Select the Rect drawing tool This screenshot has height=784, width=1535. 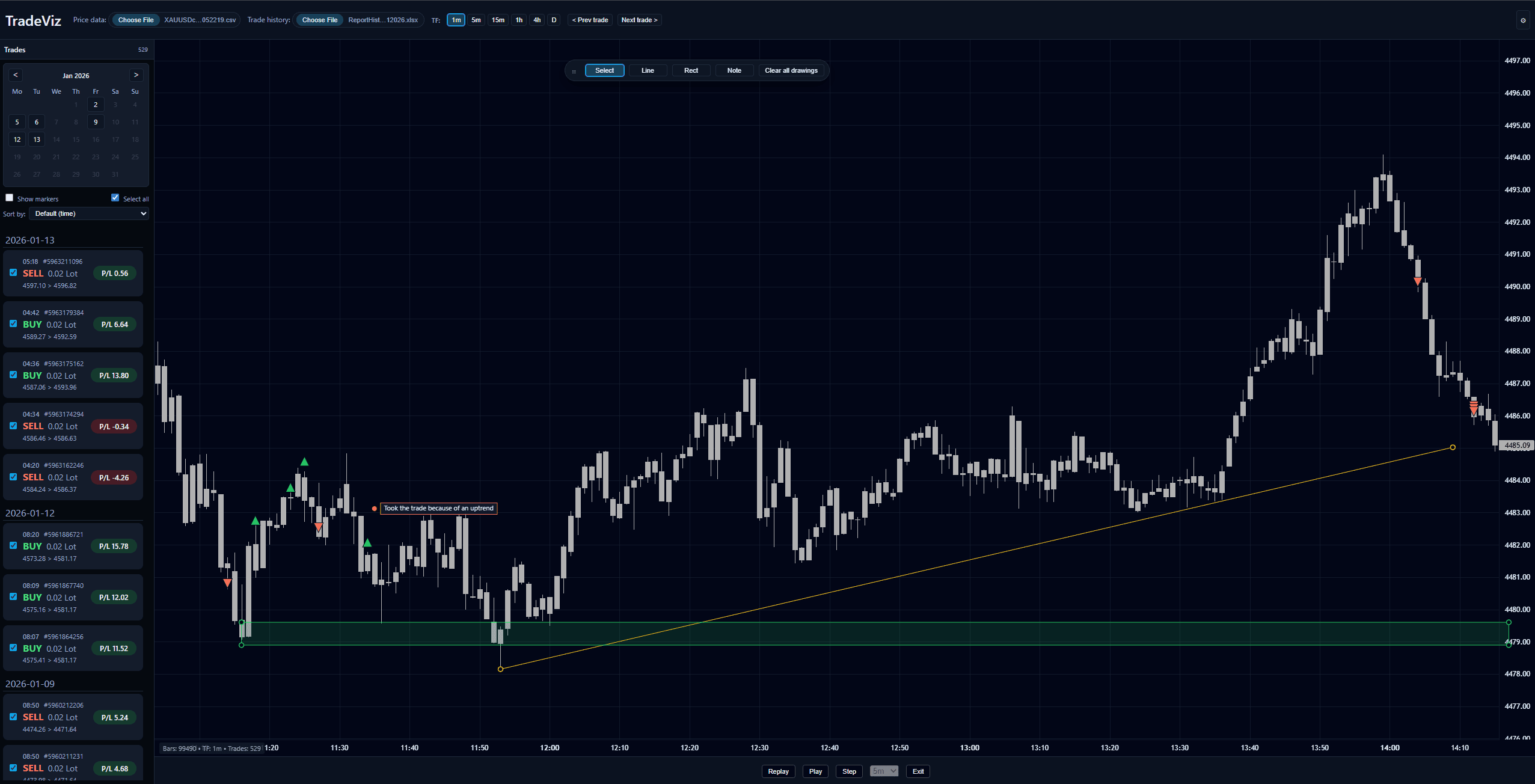point(691,70)
